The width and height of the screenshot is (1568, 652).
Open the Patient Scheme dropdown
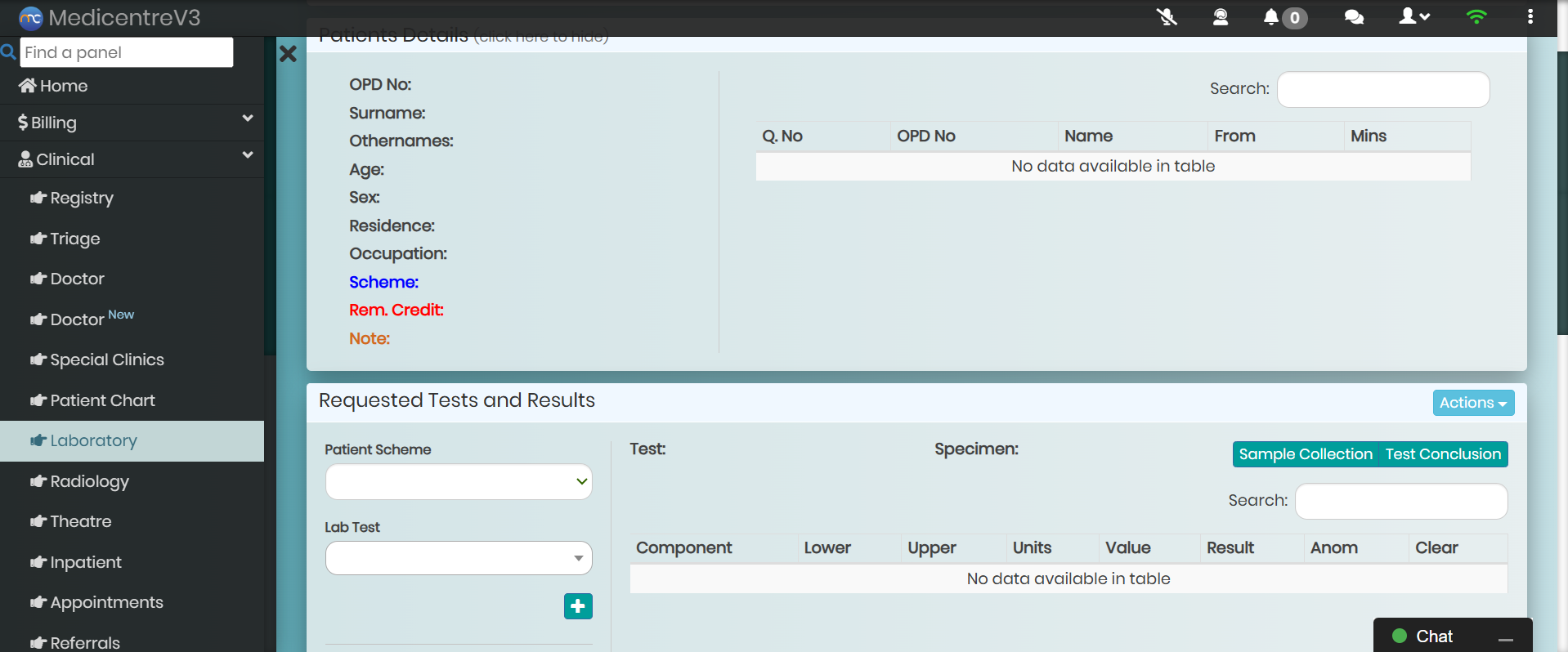coord(459,482)
